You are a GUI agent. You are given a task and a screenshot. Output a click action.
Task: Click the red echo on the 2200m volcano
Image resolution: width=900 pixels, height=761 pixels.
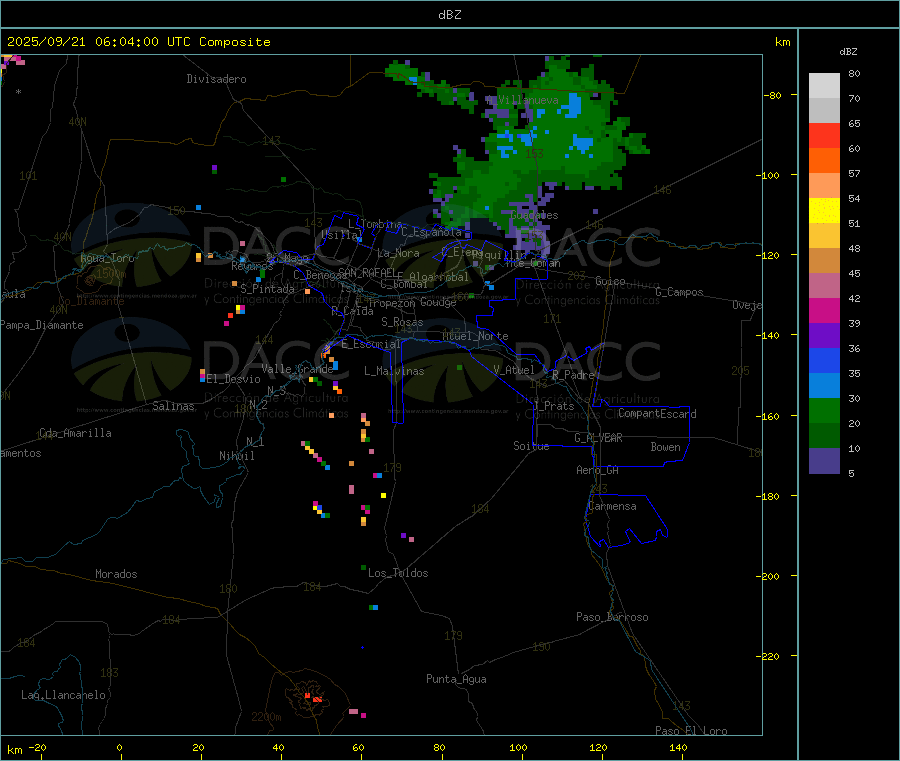[314, 698]
